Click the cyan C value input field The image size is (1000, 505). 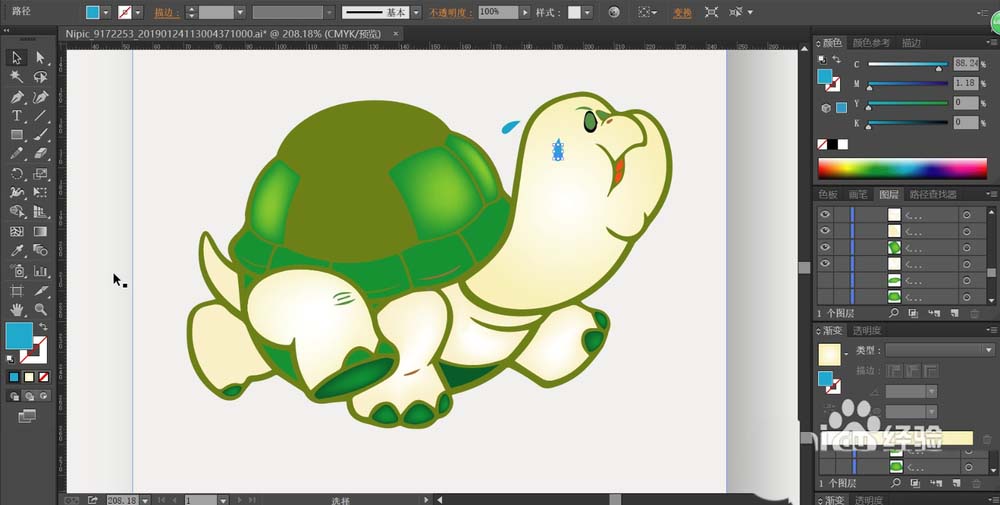964,63
